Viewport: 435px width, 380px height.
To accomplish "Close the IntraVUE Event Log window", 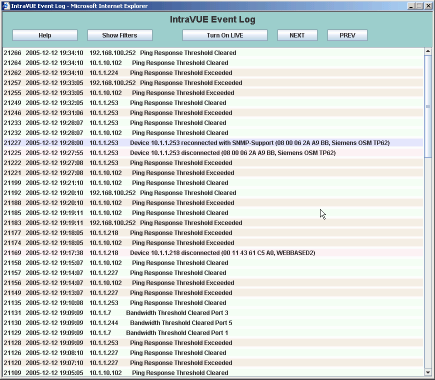I will coord(428,6).
